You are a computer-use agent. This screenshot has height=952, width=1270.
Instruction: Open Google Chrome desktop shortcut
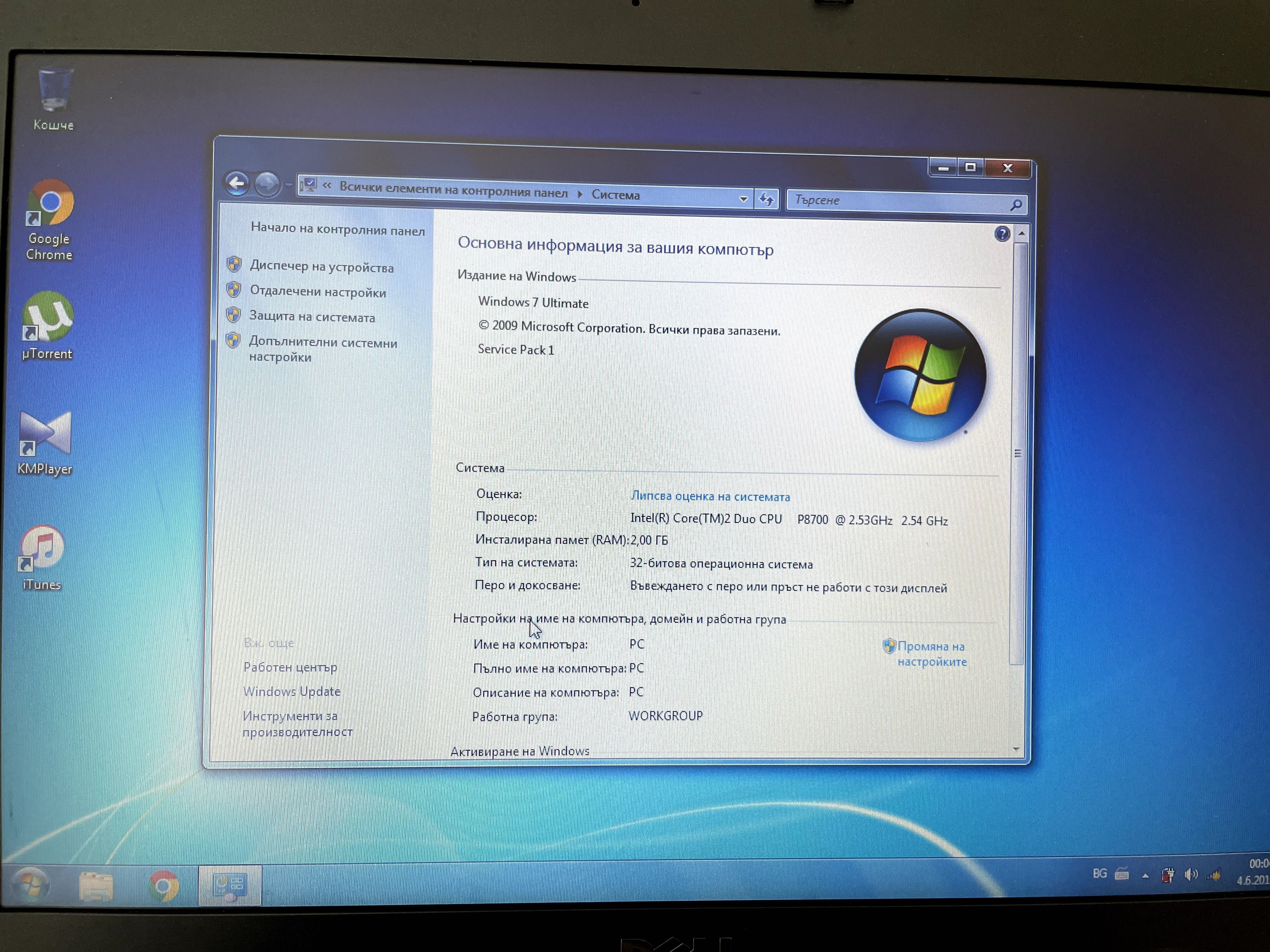pyautogui.click(x=50, y=220)
